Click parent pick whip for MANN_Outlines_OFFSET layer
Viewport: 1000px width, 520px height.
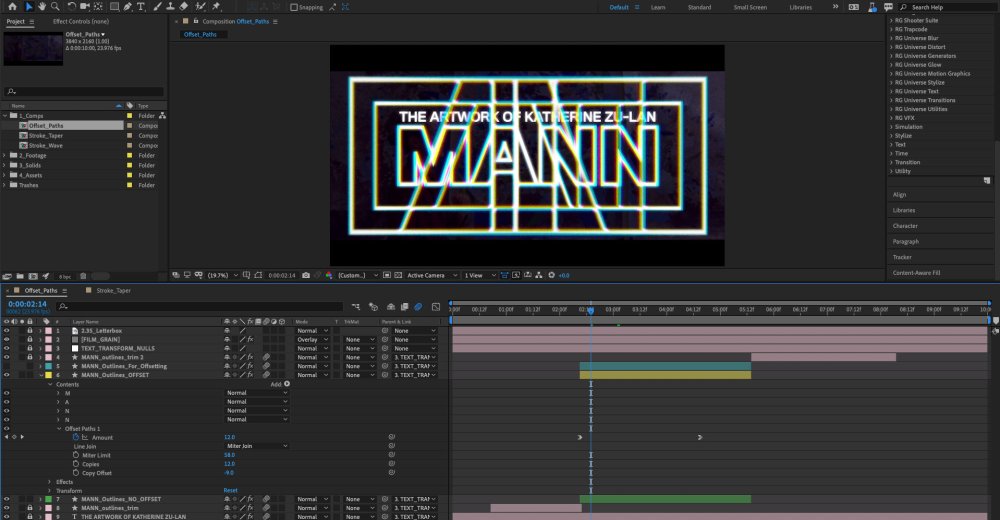coord(385,375)
